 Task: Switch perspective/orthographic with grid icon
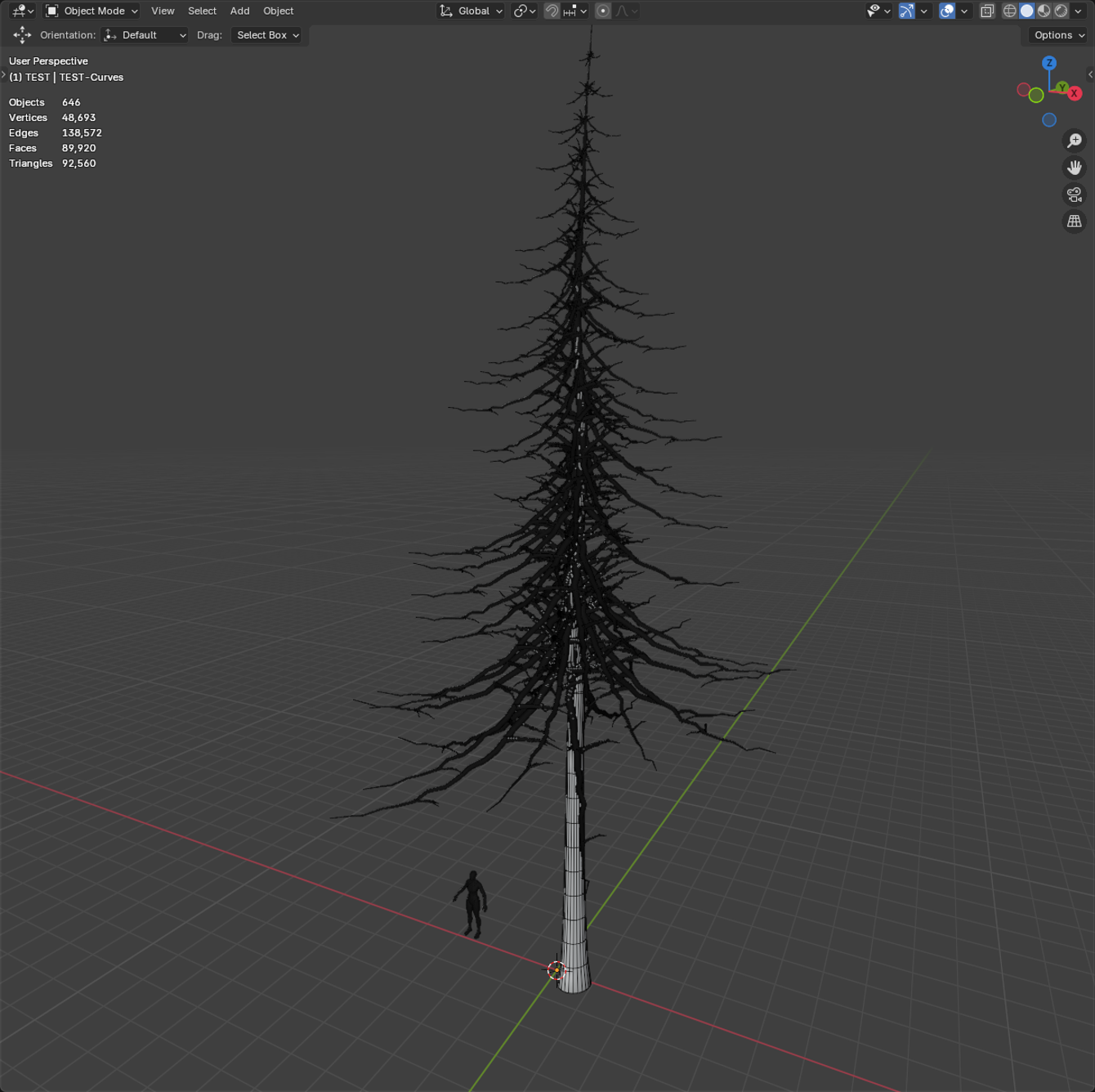pos(1074,222)
